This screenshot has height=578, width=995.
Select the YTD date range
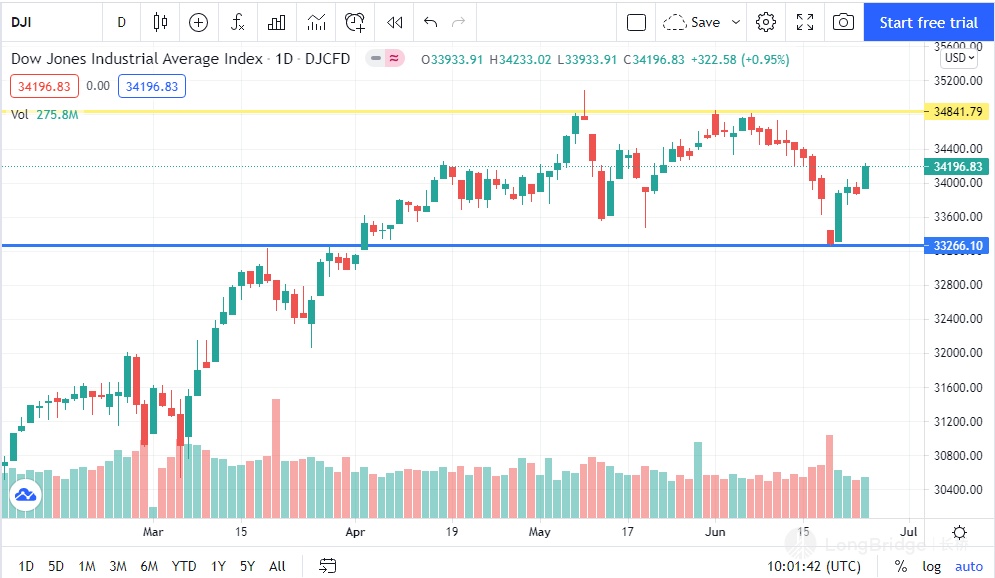pos(184,566)
